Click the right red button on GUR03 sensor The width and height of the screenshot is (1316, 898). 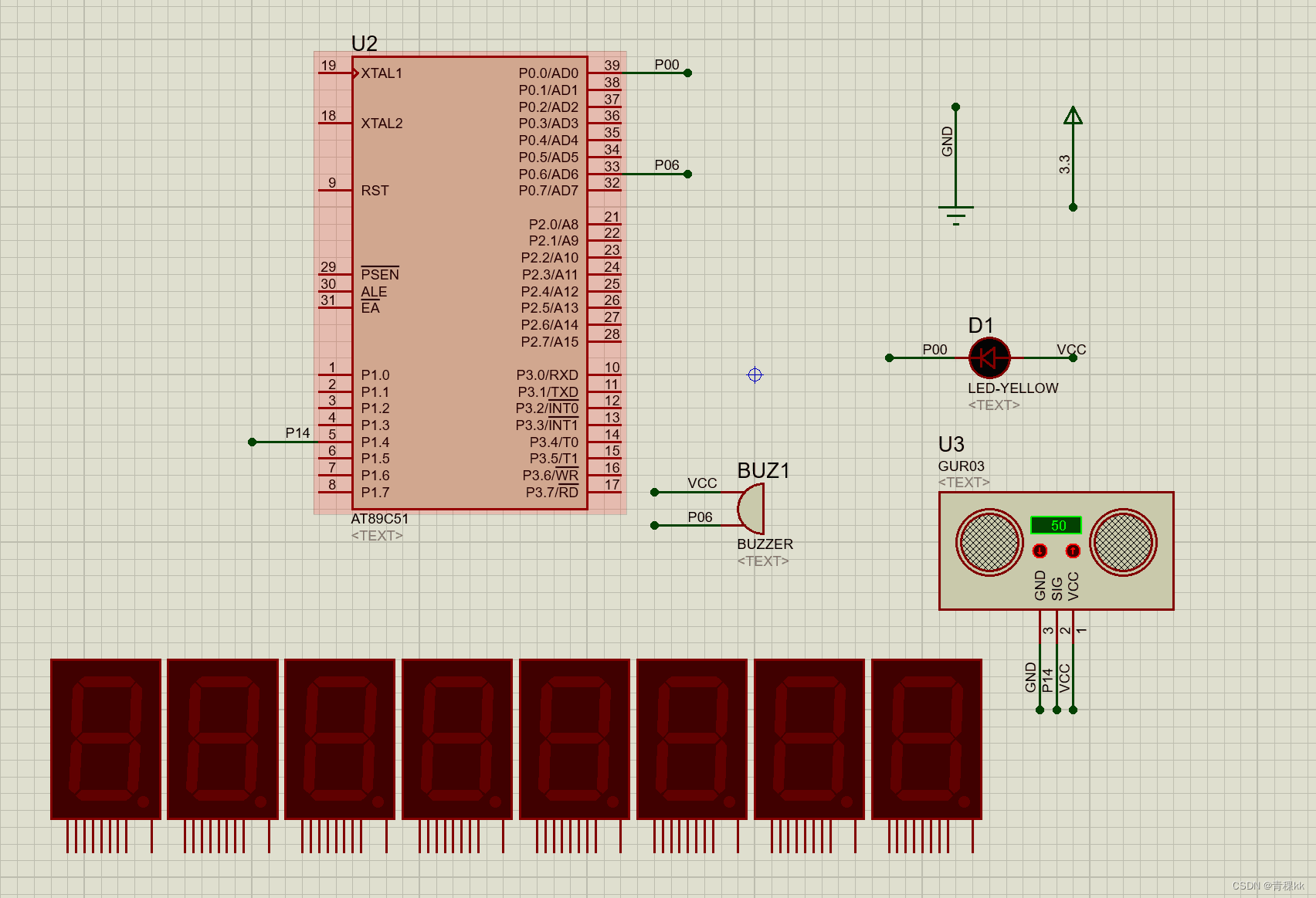coord(1073,551)
